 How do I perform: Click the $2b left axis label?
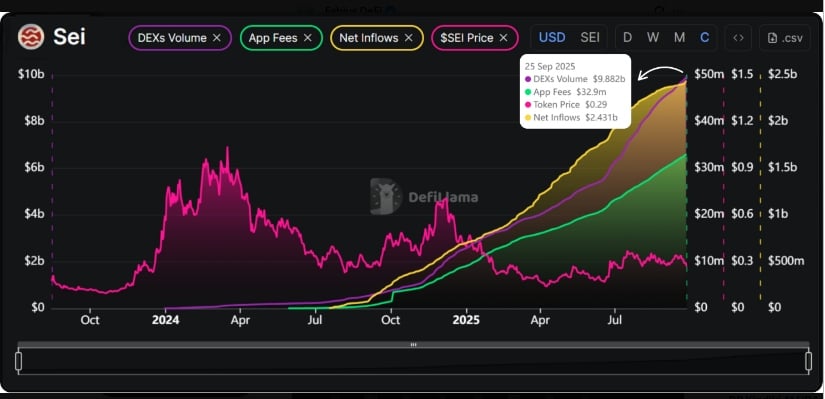[x=34, y=261]
